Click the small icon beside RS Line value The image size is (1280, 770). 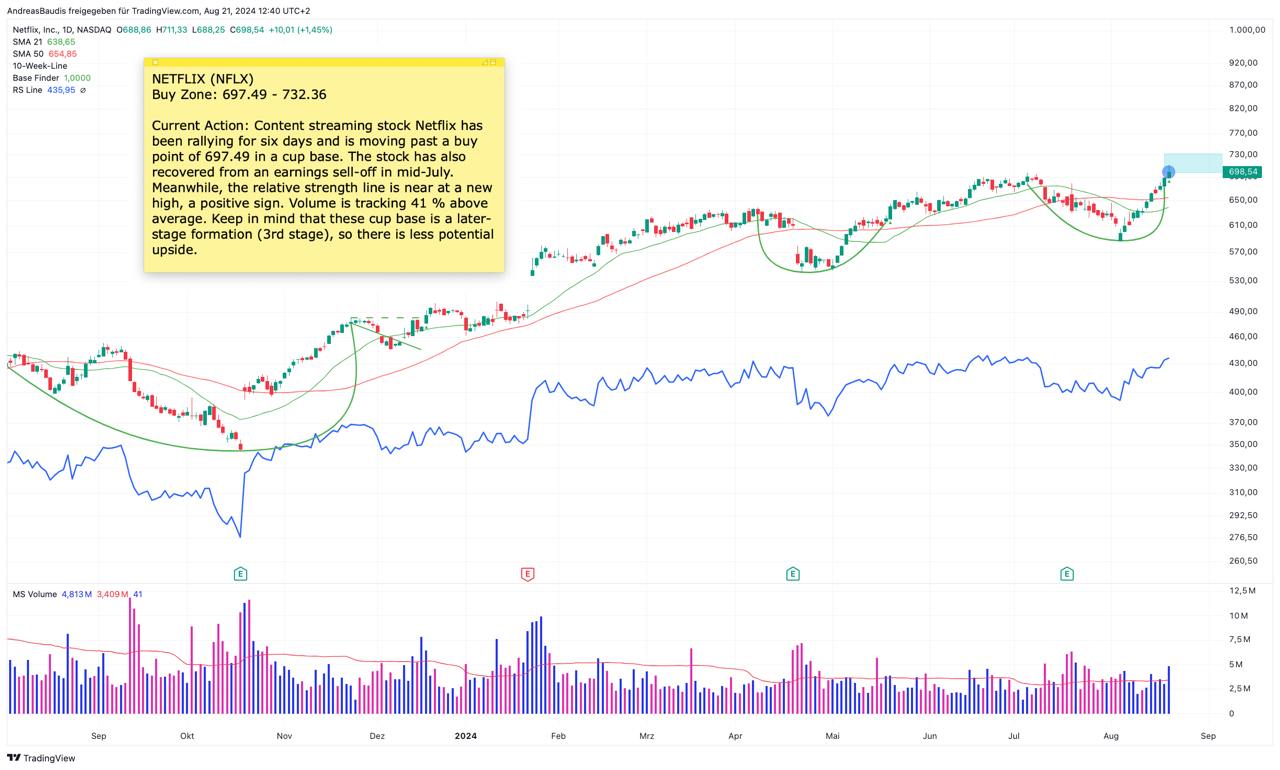pos(83,90)
